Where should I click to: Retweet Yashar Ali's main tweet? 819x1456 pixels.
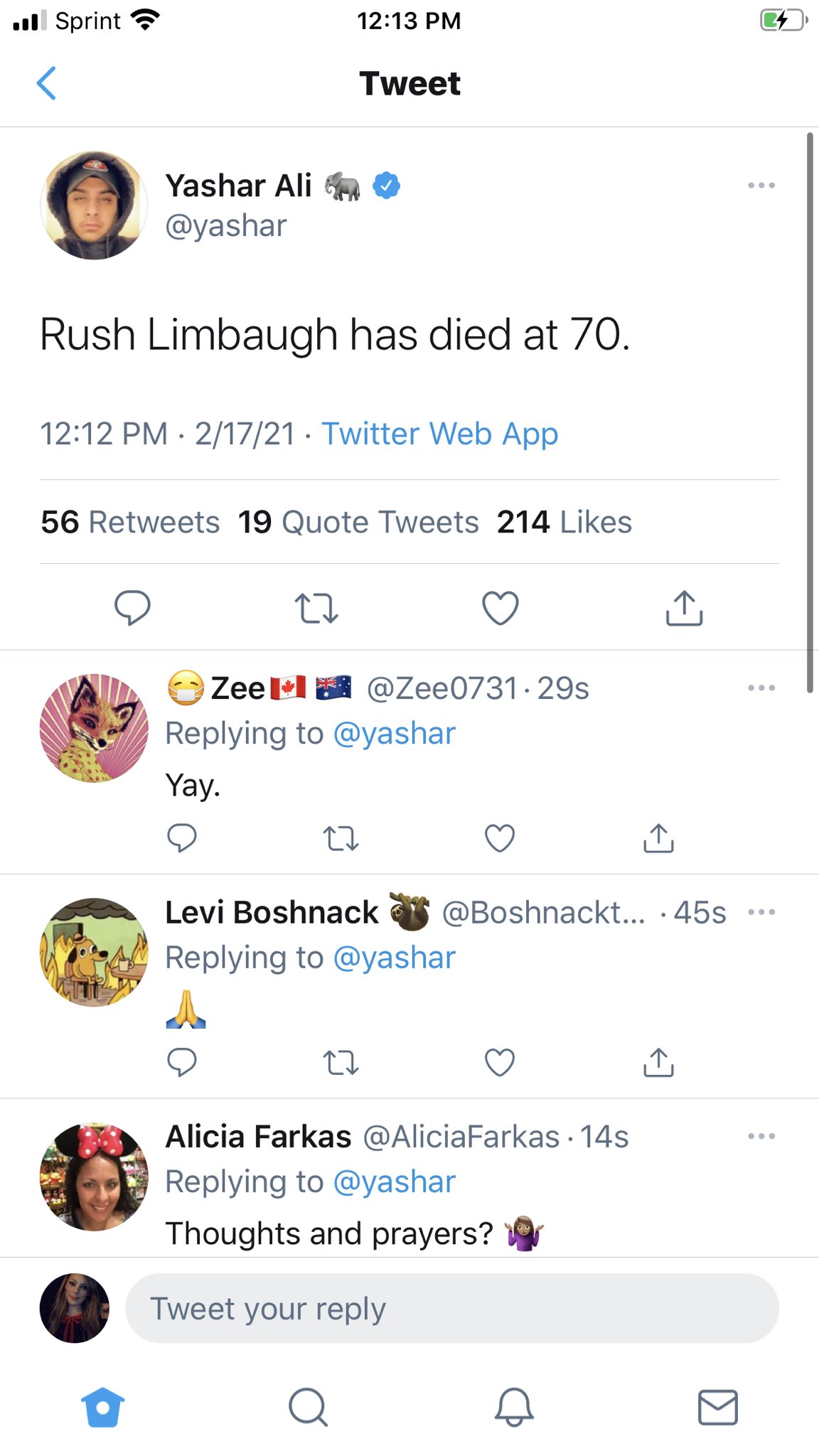(x=316, y=609)
